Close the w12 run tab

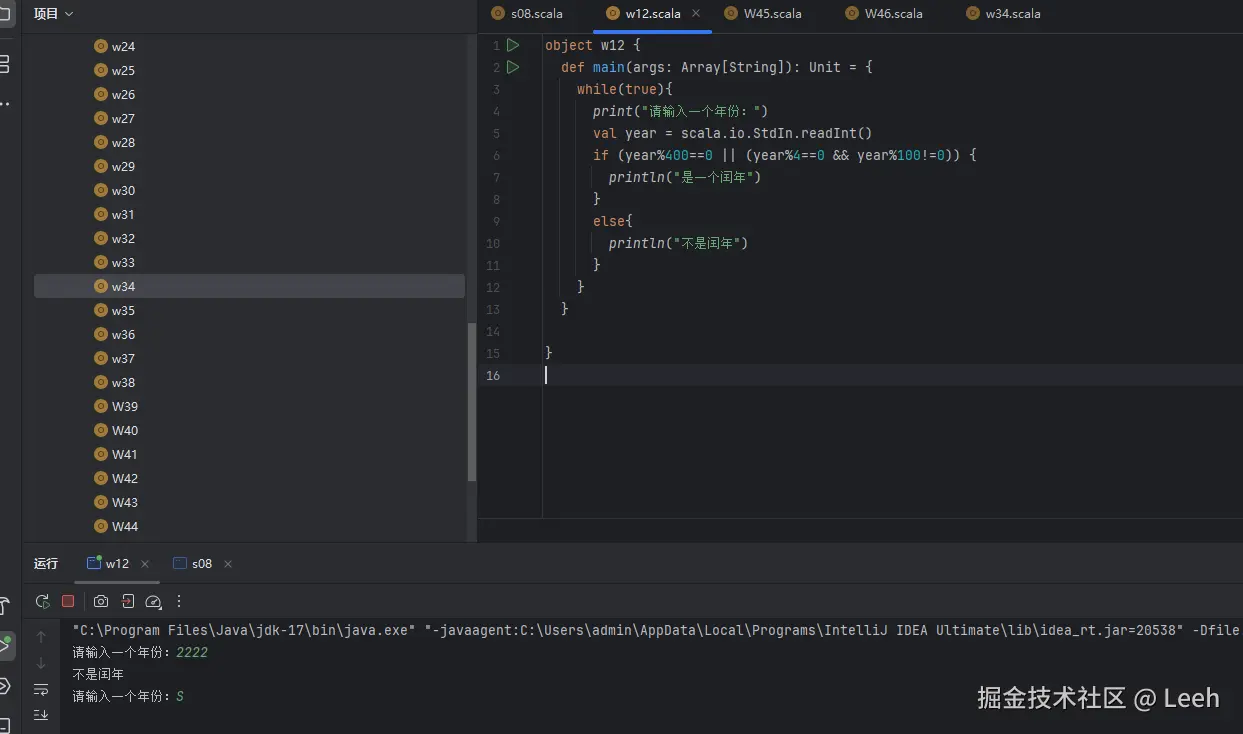click(145, 564)
